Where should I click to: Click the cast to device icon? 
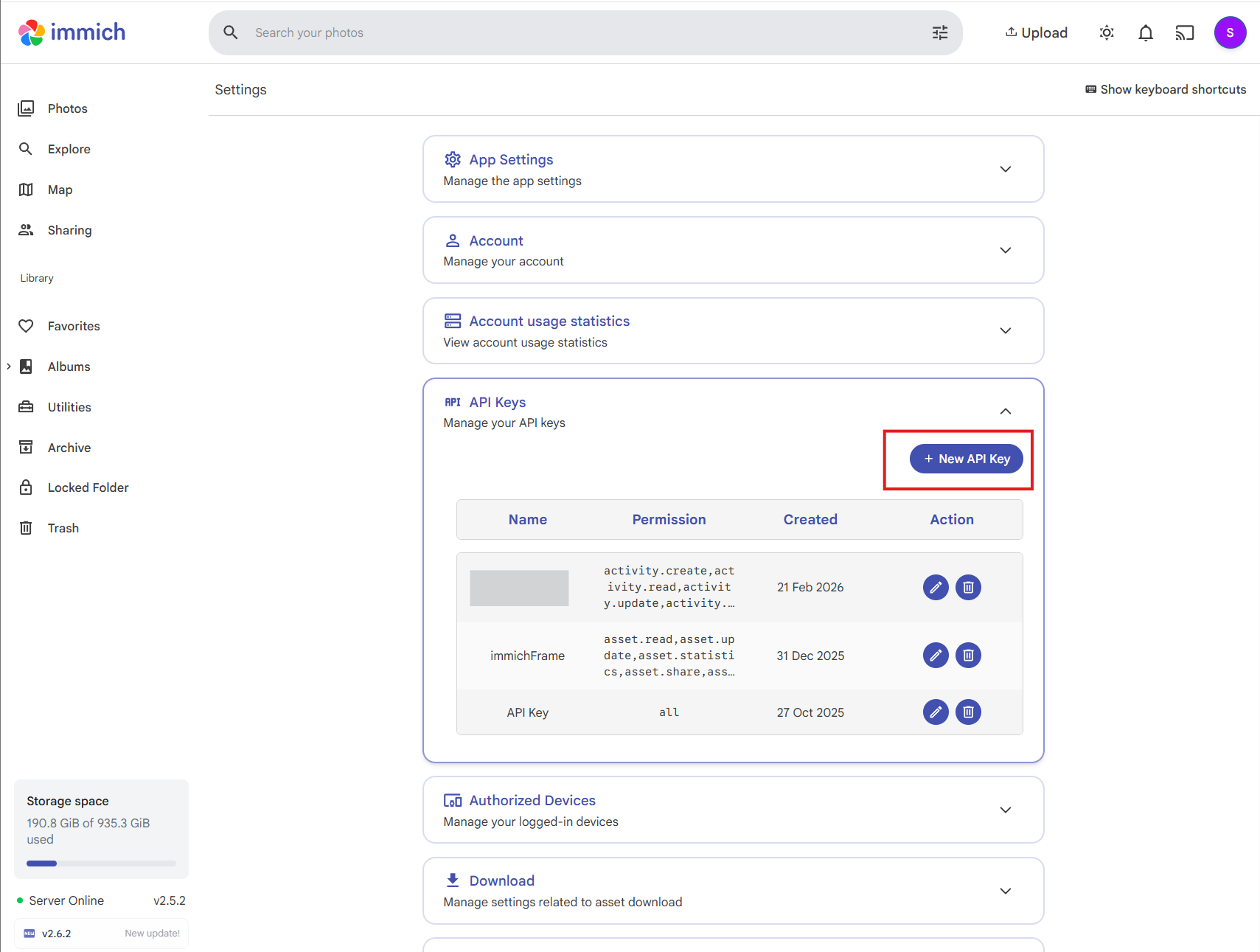tap(1184, 32)
